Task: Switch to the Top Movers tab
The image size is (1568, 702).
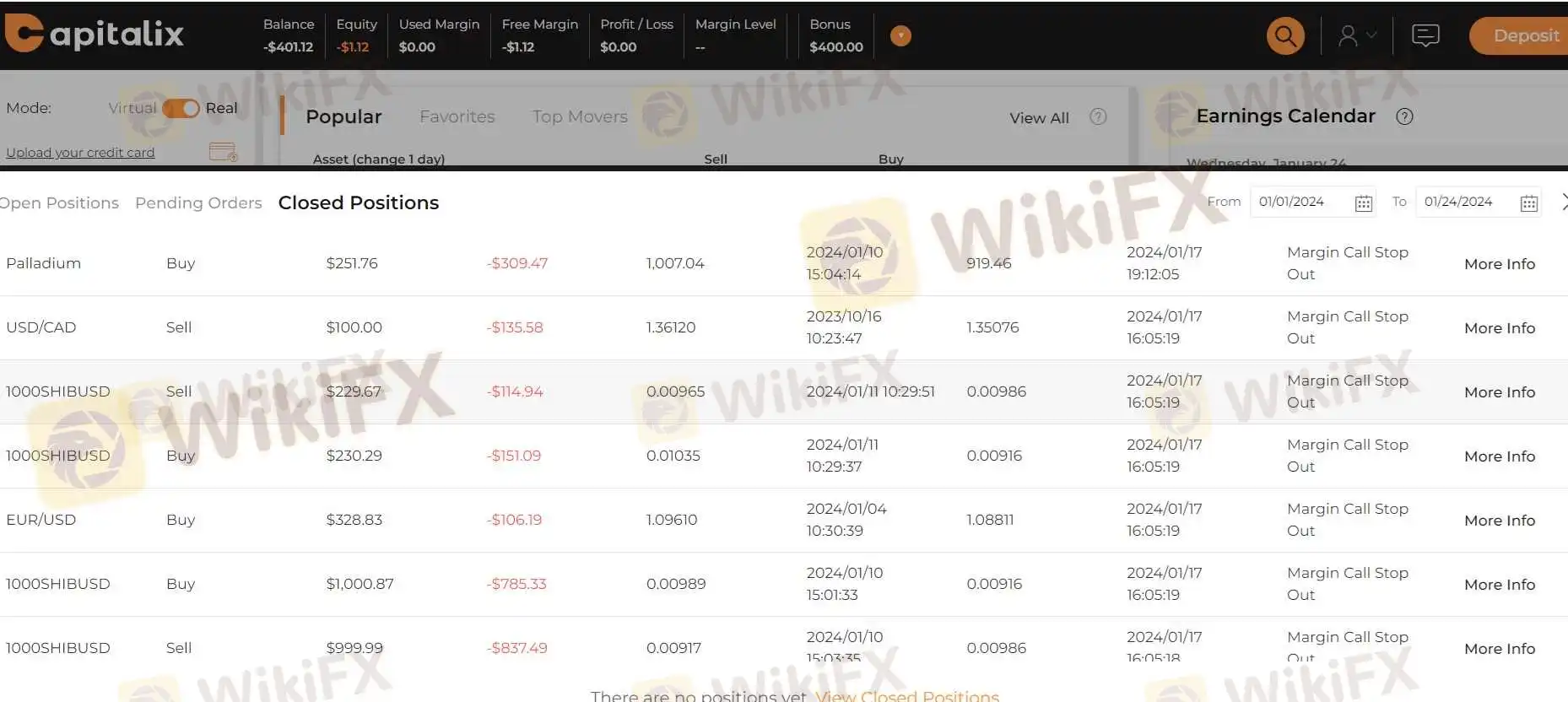Action: coord(580,116)
